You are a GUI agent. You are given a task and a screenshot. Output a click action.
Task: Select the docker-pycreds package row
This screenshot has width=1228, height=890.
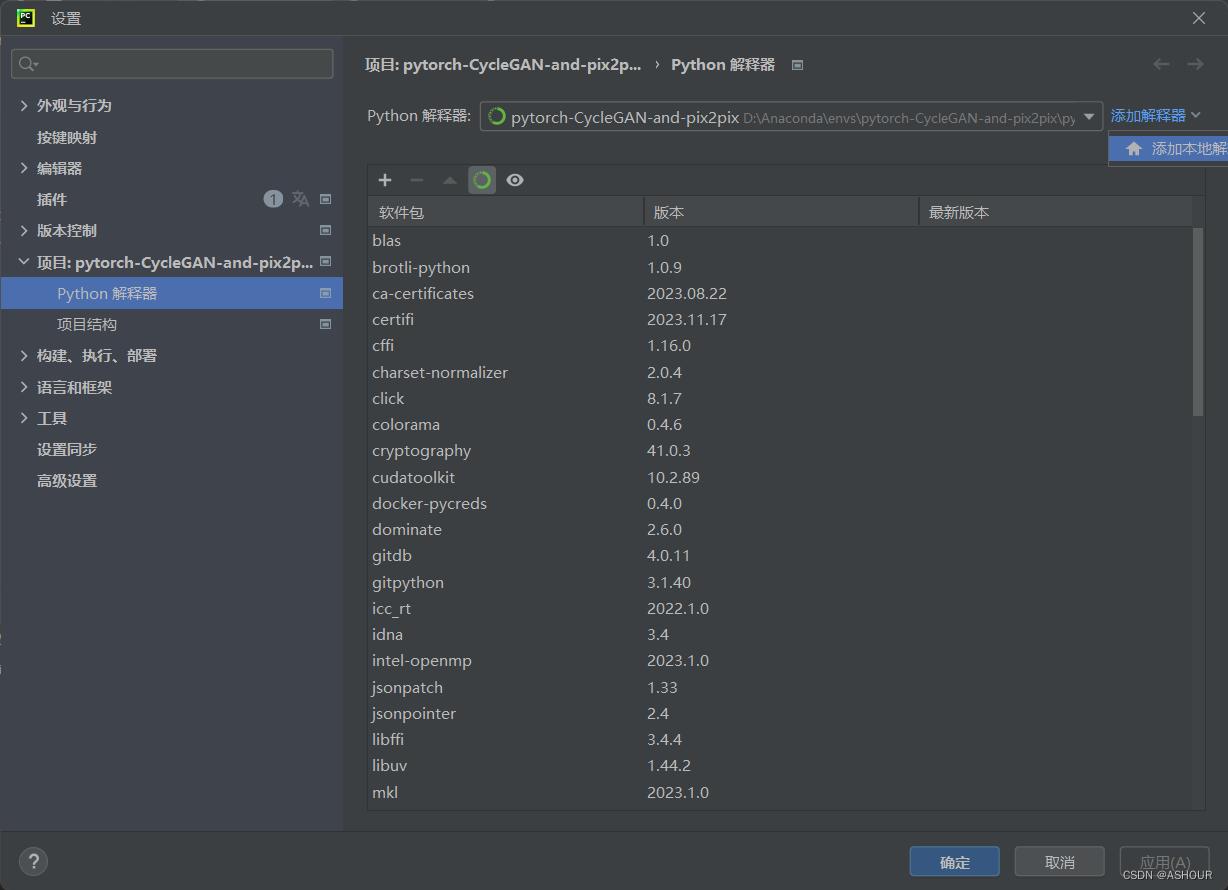pyautogui.click(x=780, y=503)
